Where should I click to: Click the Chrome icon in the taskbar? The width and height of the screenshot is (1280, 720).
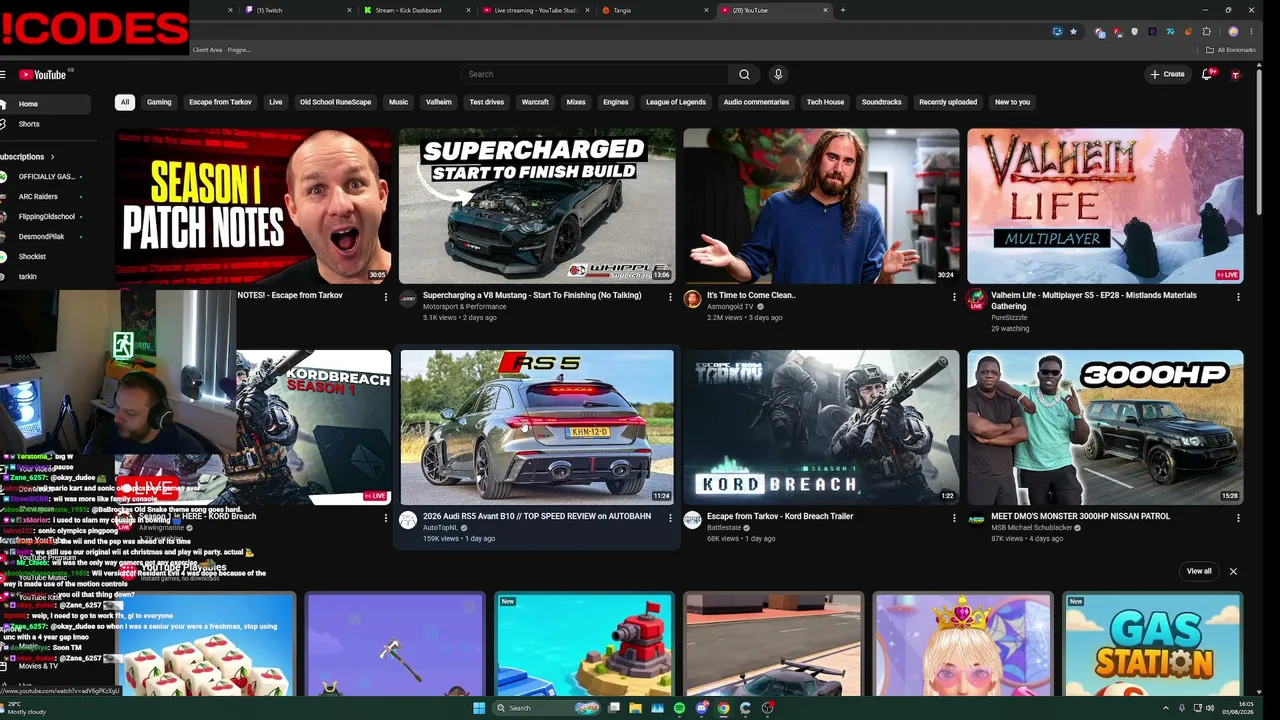coord(723,708)
